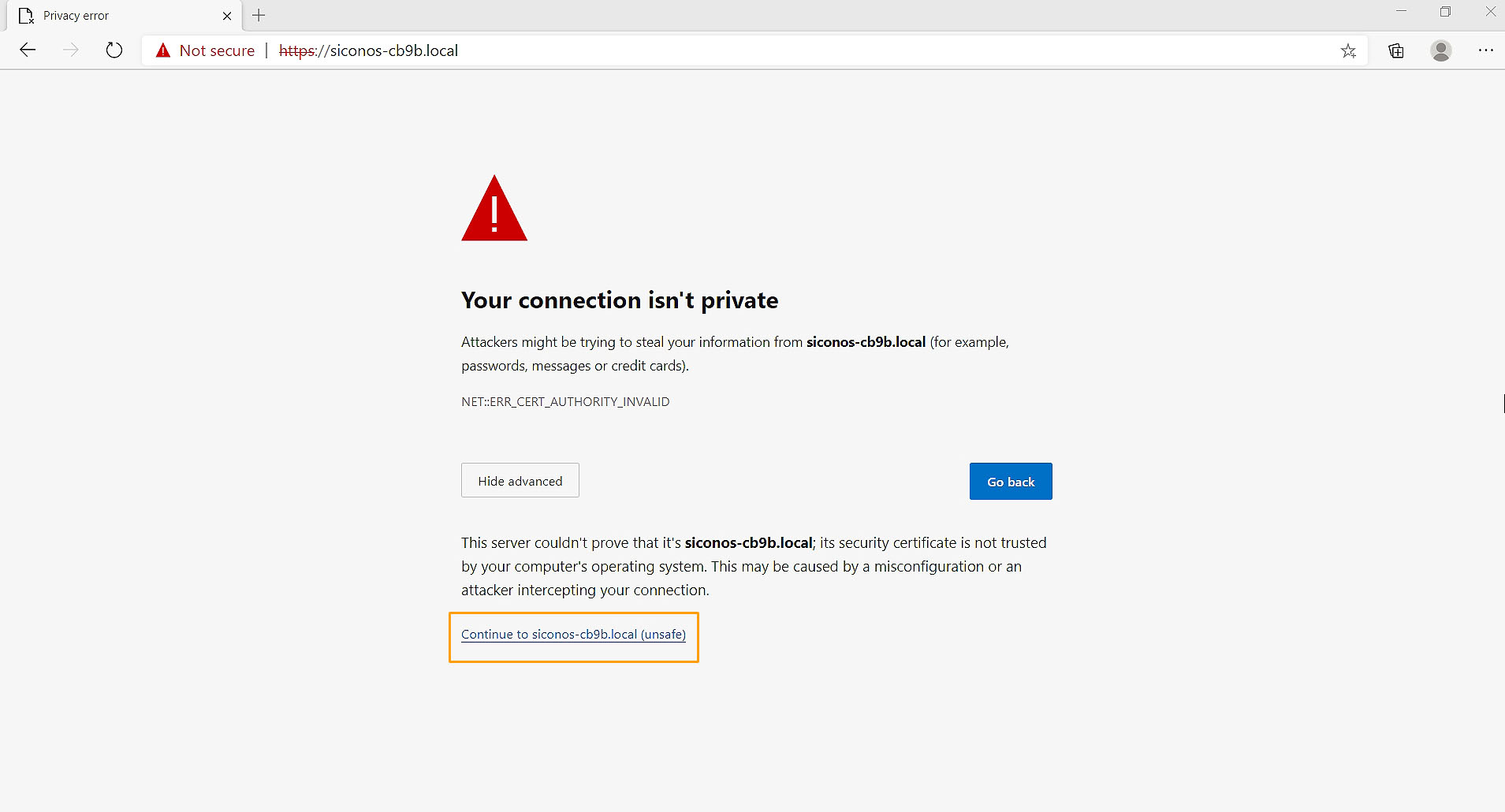Screen dimensions: 1505x812
Task: Open a new tab with the plus button
Action: pyautogui.click(x=259, y=15)
